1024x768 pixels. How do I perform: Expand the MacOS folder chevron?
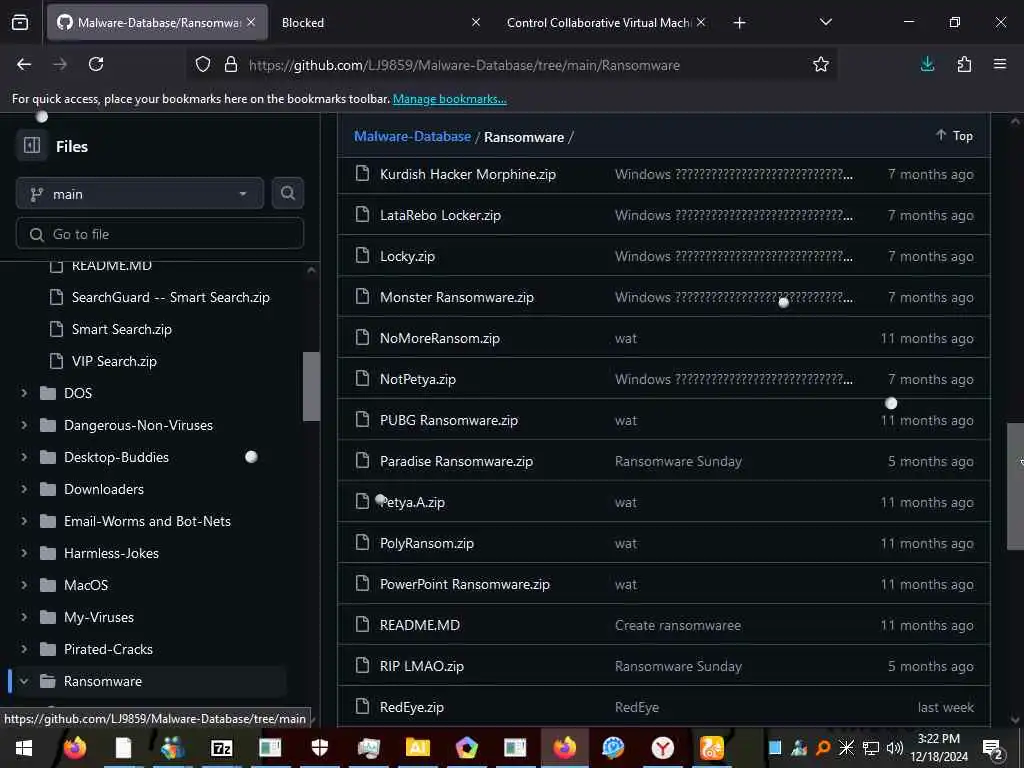24,585
